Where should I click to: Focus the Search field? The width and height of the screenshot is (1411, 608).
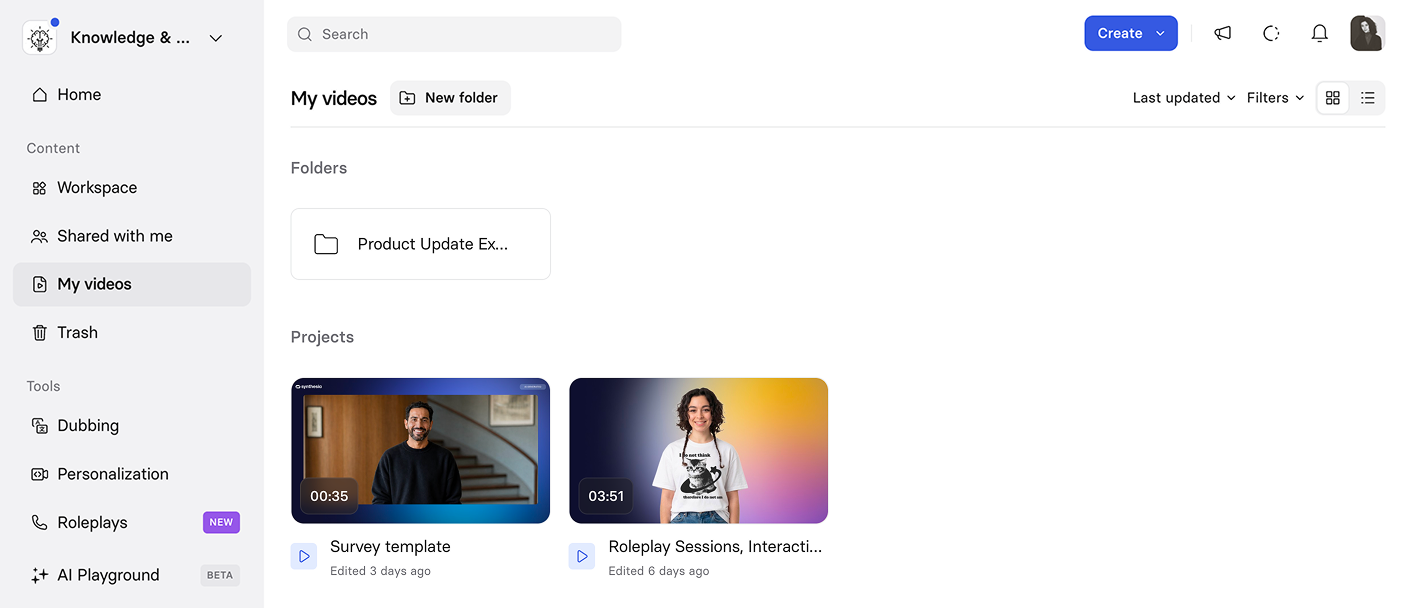(454, 34)
